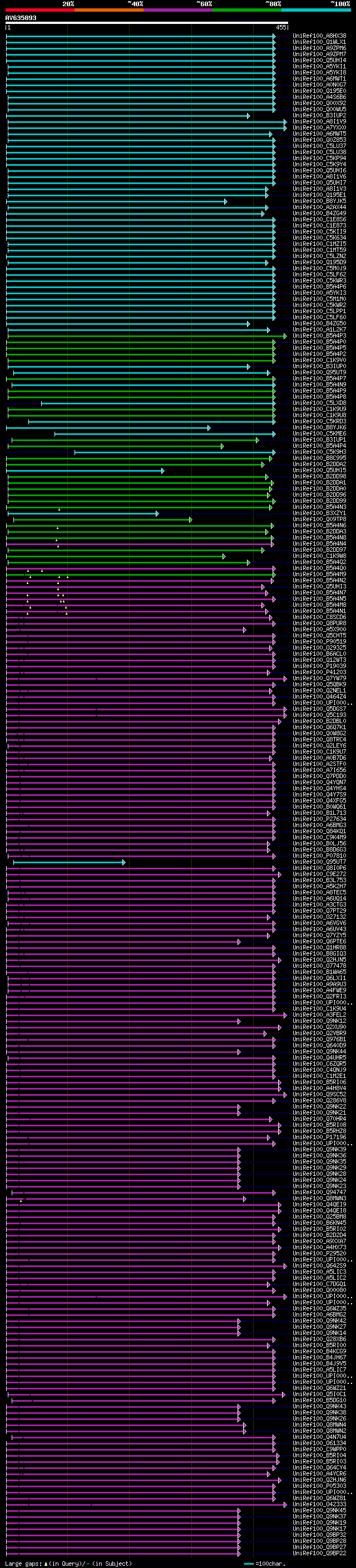Click the green ~80% legend segment
This screenshot has height=1568, width=356.
pos(247,10)
